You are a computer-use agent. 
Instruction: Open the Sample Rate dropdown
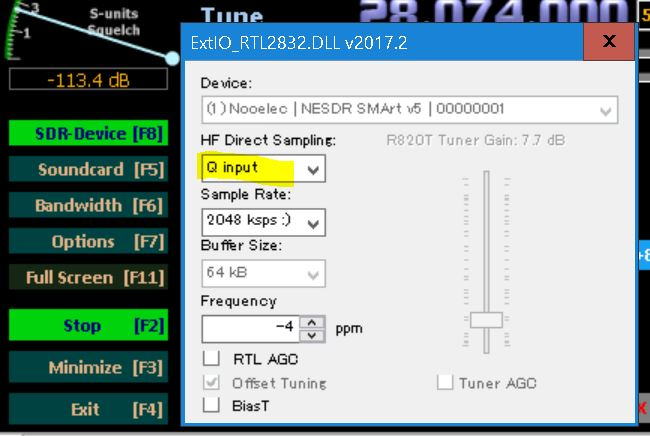tap(264, 223)
